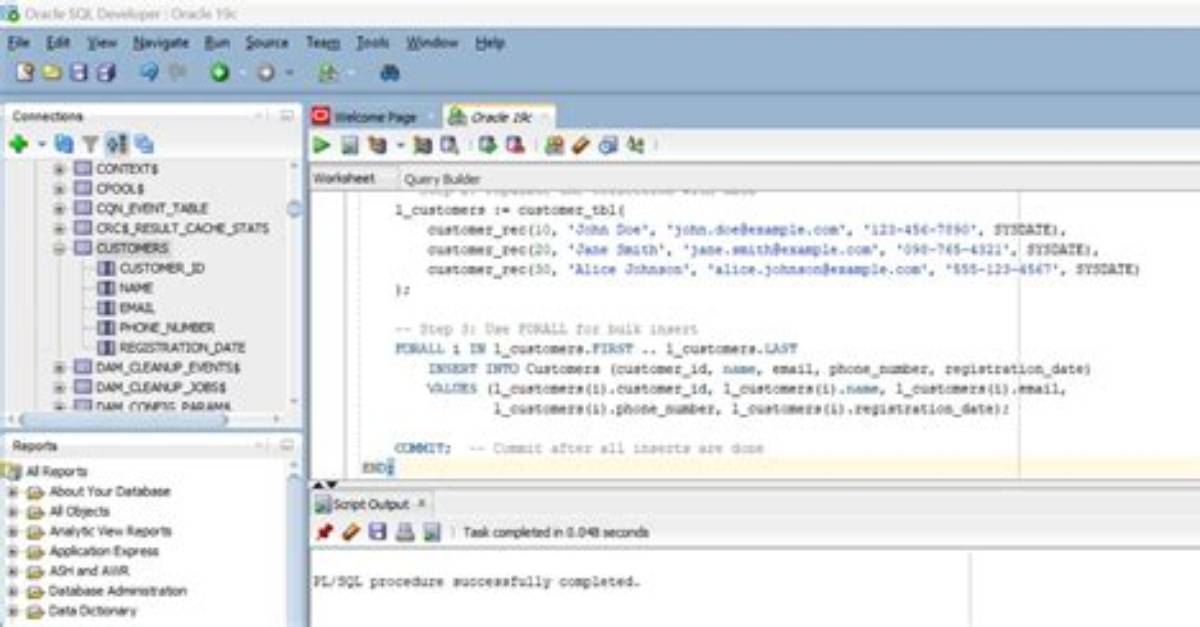This screenshot has width=1200, height=627.
Task: Run Statement with green play icon
Action: coord(321,146)
